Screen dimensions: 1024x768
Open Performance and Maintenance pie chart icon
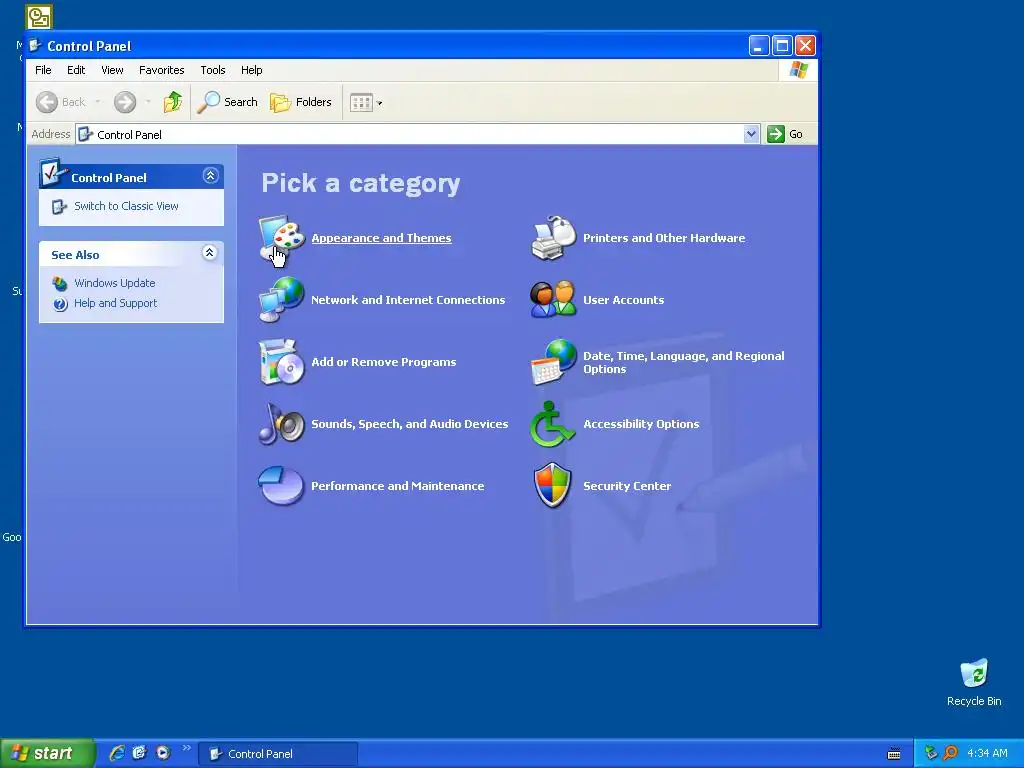point(281,485)
